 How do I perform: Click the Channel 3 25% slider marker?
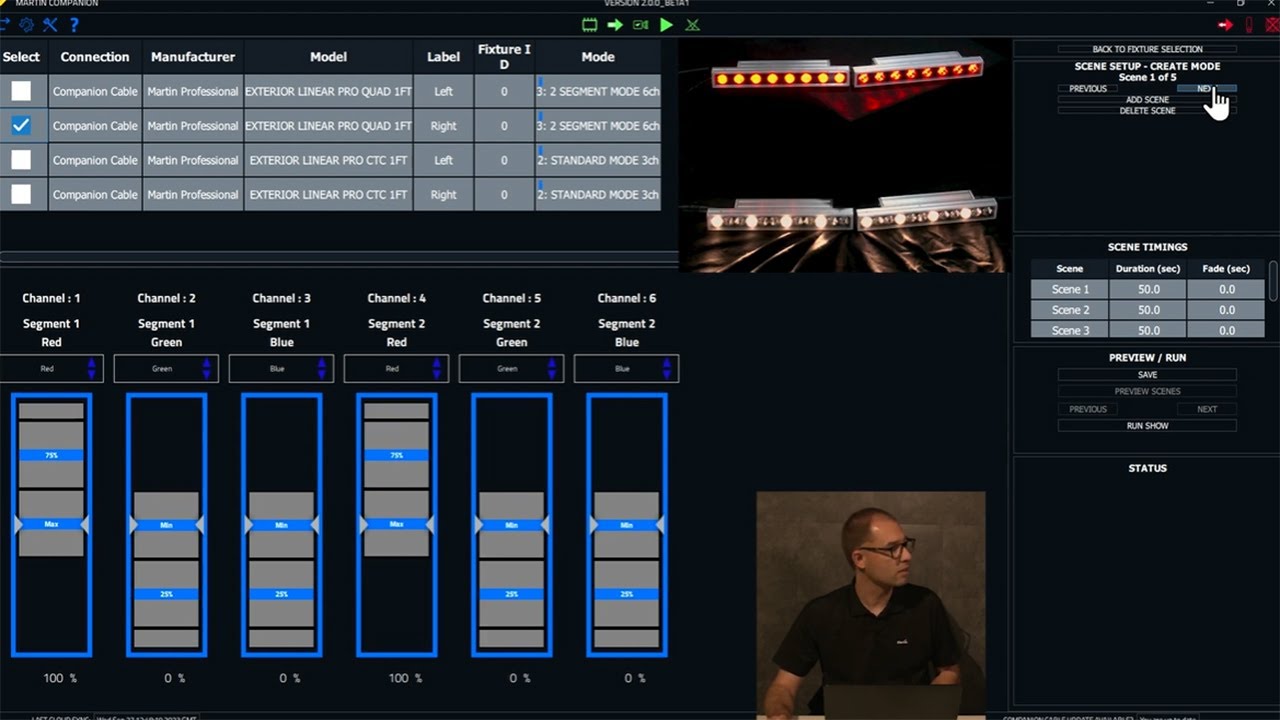tap(281, 594)
